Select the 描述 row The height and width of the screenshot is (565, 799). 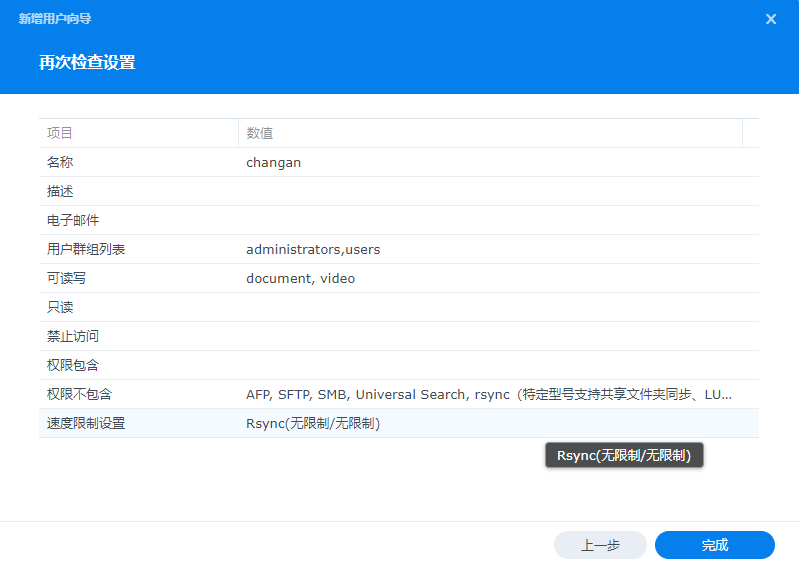pyautogui.click(x=60, y=191)
